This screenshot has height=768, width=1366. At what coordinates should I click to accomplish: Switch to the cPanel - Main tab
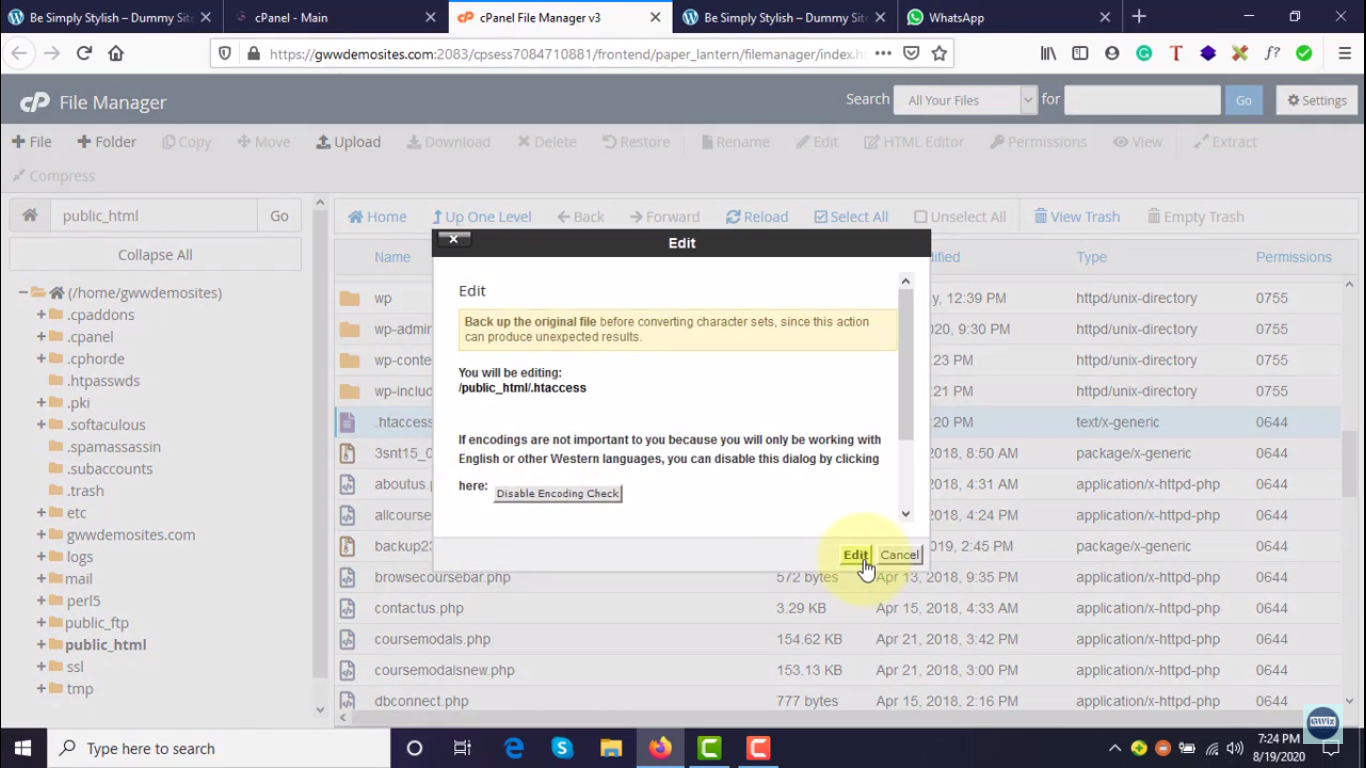(335, 17)
